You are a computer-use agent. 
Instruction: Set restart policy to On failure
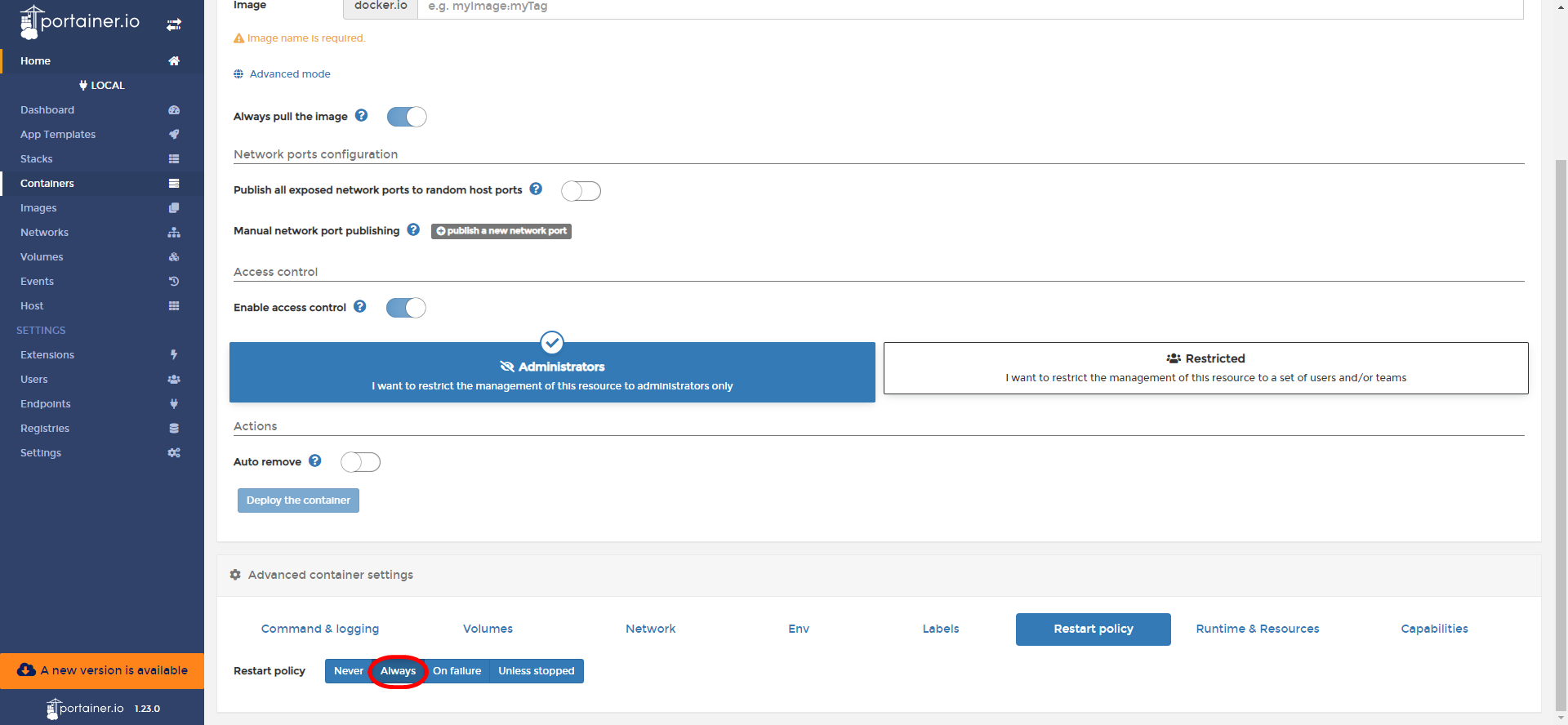click(x=457, y=671)
